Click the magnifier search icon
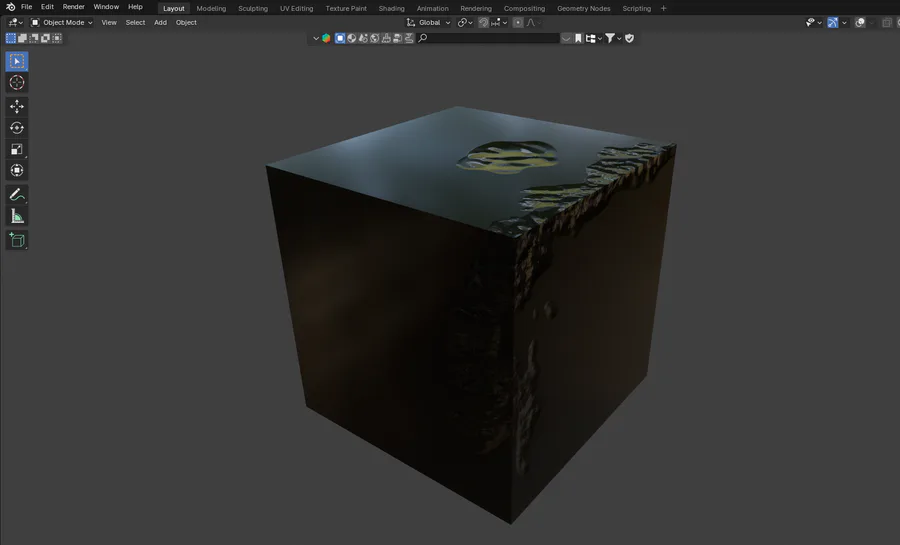The width and height of the screenshot is (900, 545). [422, 38]
